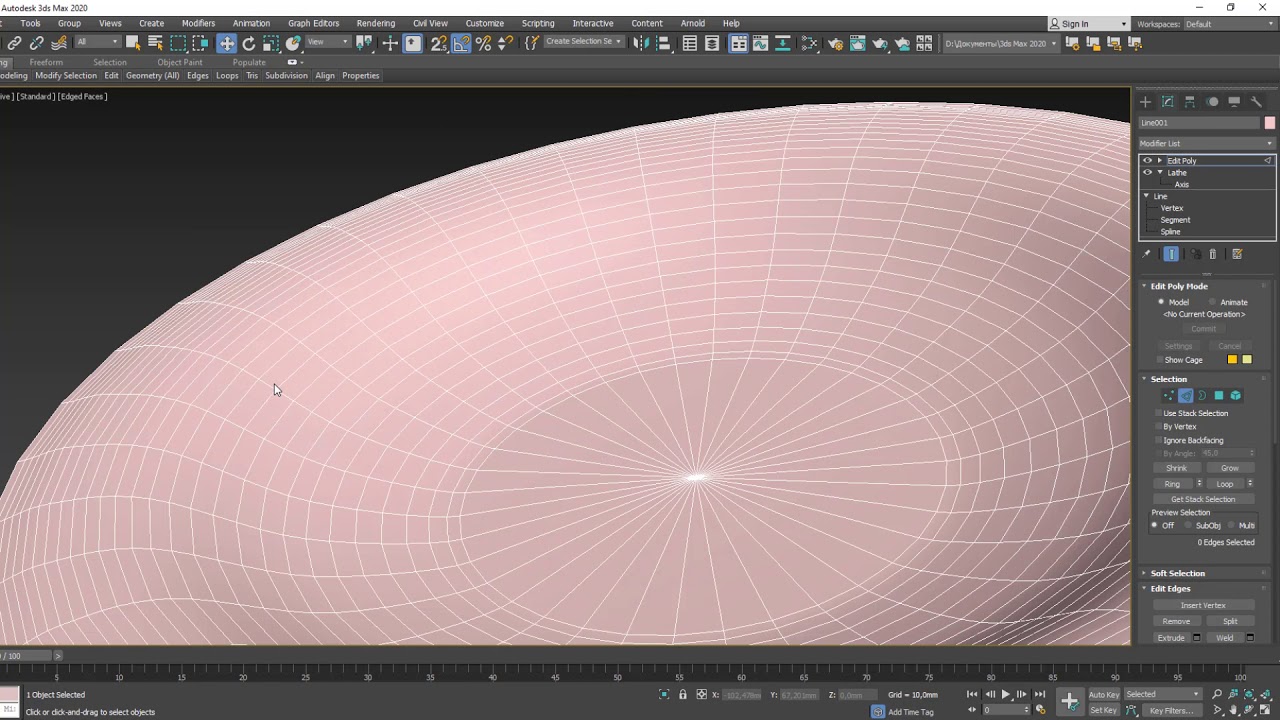Toggle the Percent Snap tool
The height and width of the screenshot is (720, 1280).
tap(483, 43)
